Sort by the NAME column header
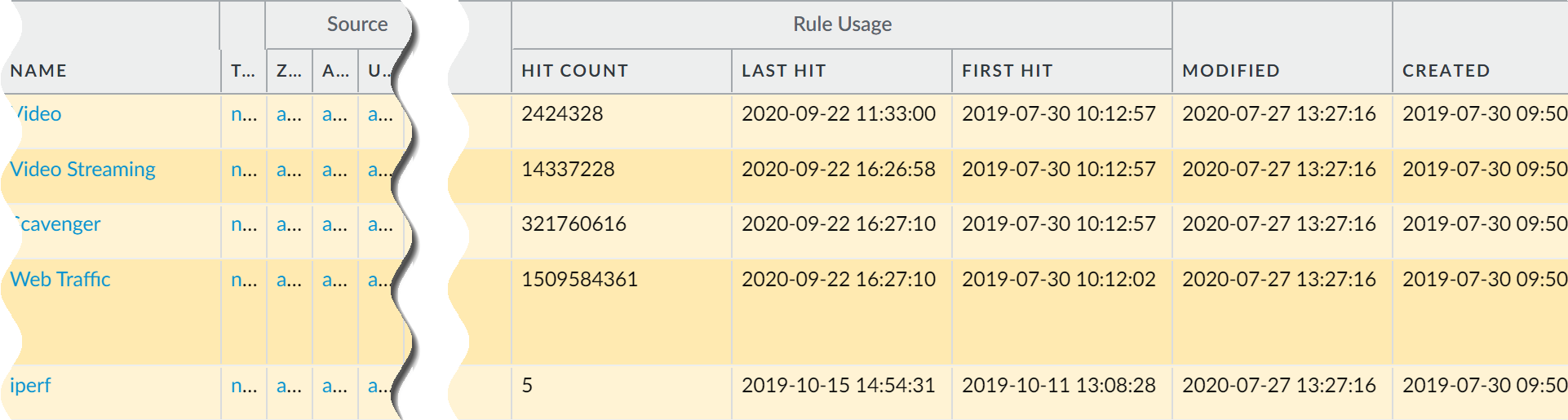This screenshot has width=1568, height=420. (38, 71)
